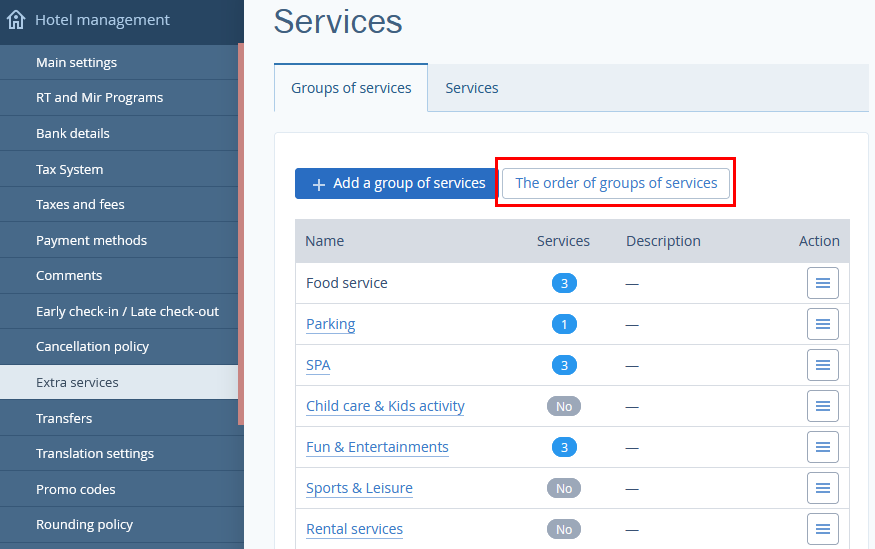Select Tax System menu item
The width and height of the screenshot is (875, 549).
pos(119,169)
